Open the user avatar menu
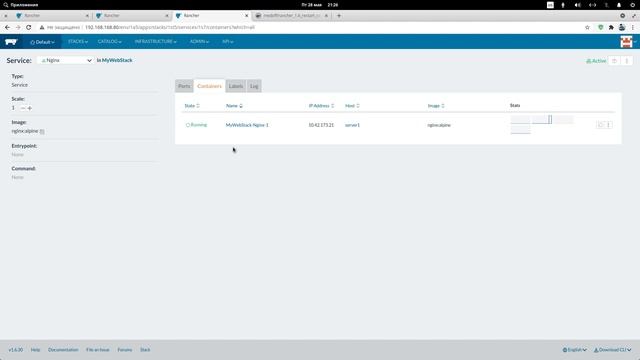The image size is (640, 360). click(627, 42)
